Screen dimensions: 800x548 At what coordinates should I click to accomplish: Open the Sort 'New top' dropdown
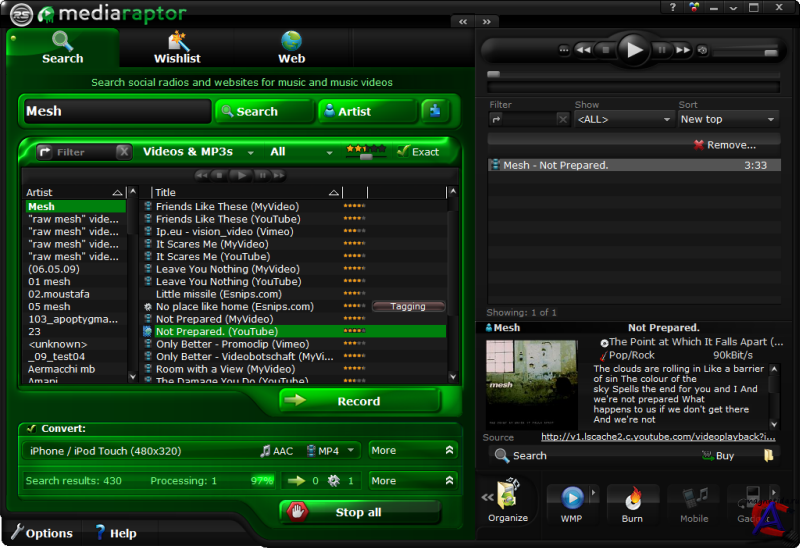coord(728,119)
